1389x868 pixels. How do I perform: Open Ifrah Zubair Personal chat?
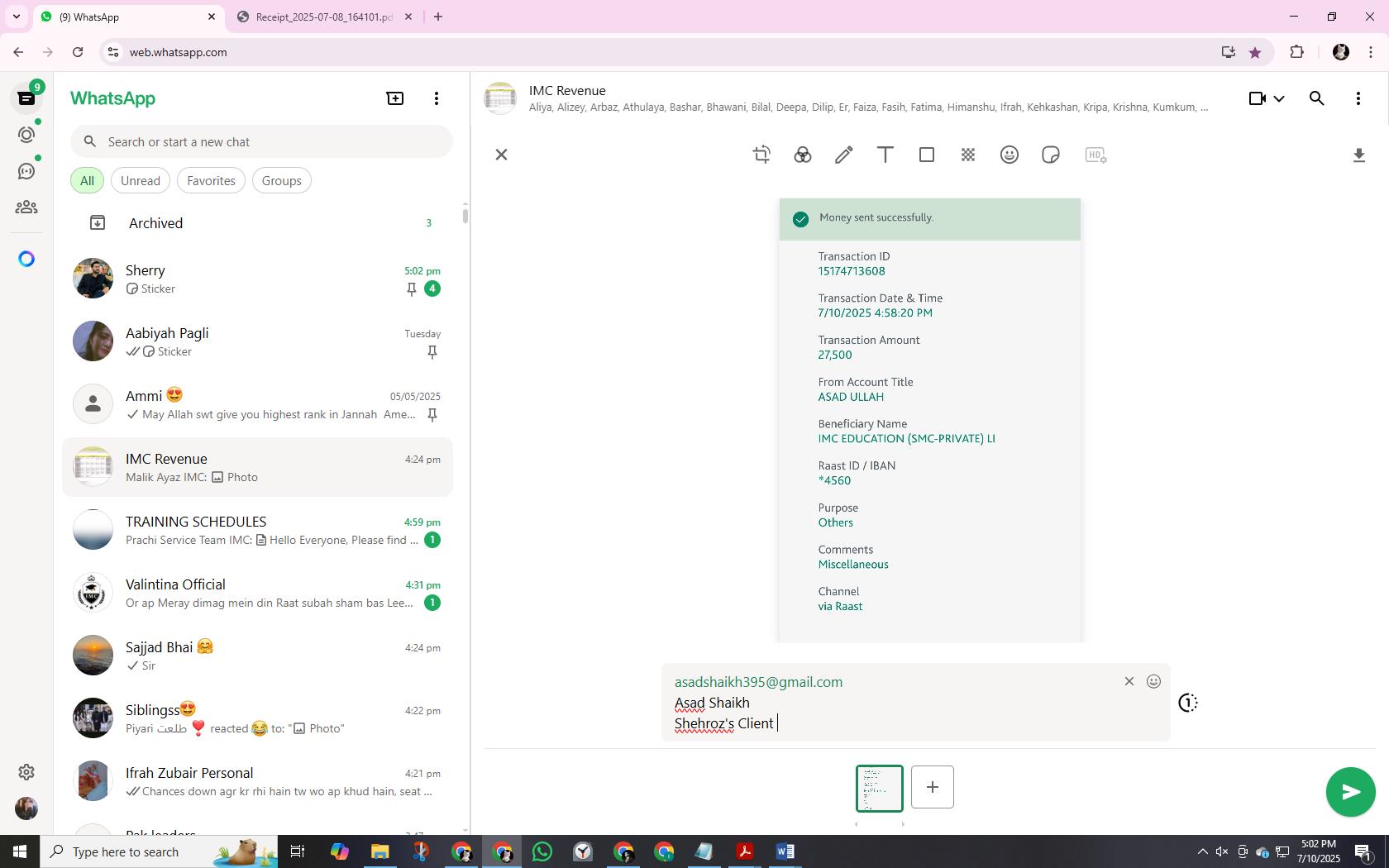tap(257, 782)
